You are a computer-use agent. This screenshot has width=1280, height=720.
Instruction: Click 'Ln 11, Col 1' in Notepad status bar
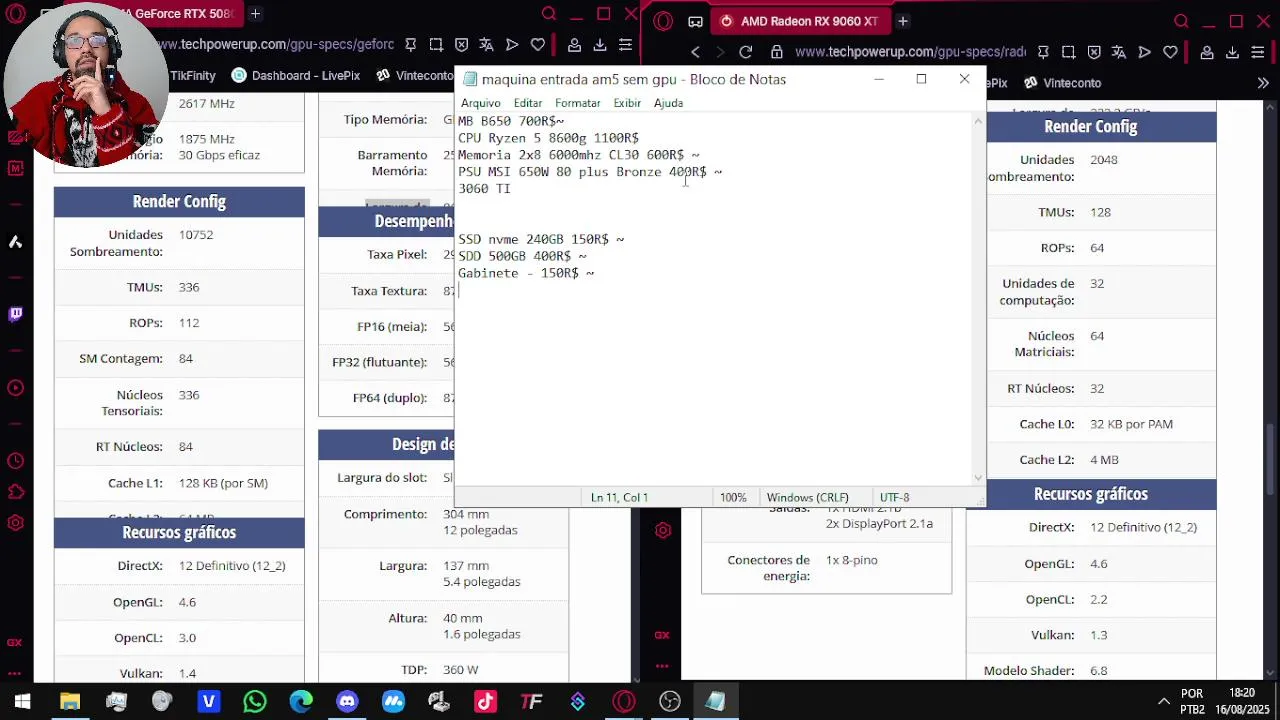(x=619, y=497)
